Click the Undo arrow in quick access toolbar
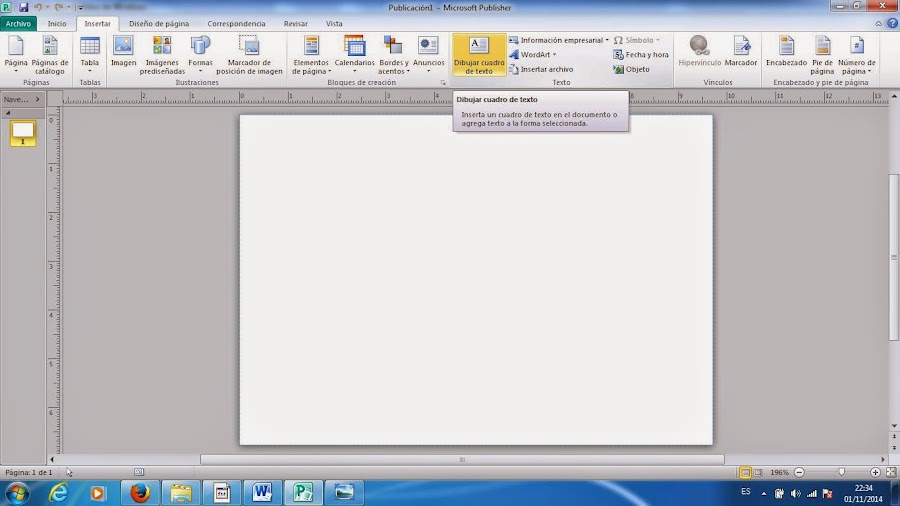 coord(38,7)
